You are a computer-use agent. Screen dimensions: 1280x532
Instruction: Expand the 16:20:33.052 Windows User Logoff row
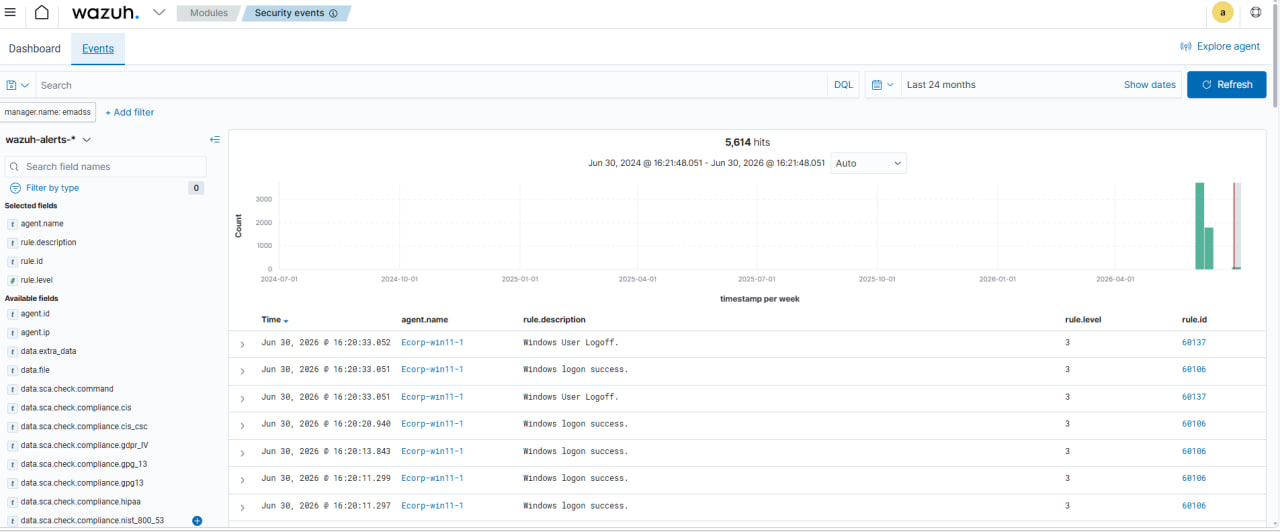pos(242,344)
